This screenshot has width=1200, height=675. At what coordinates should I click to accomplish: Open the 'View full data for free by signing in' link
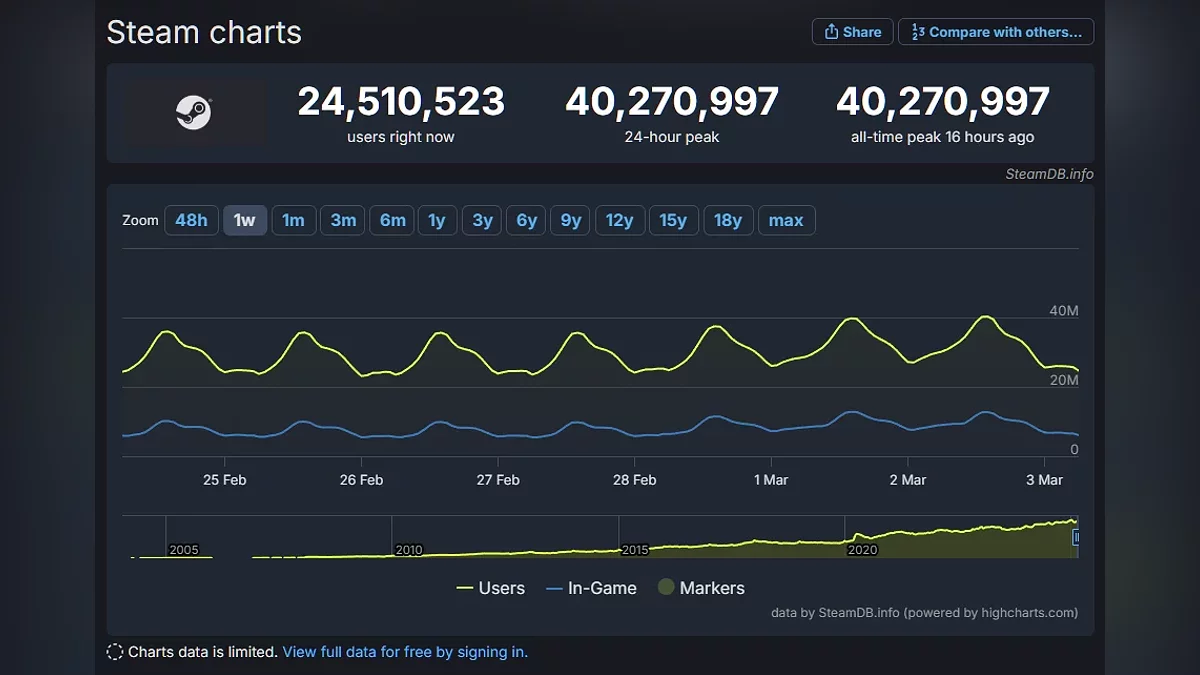point(405,652)
